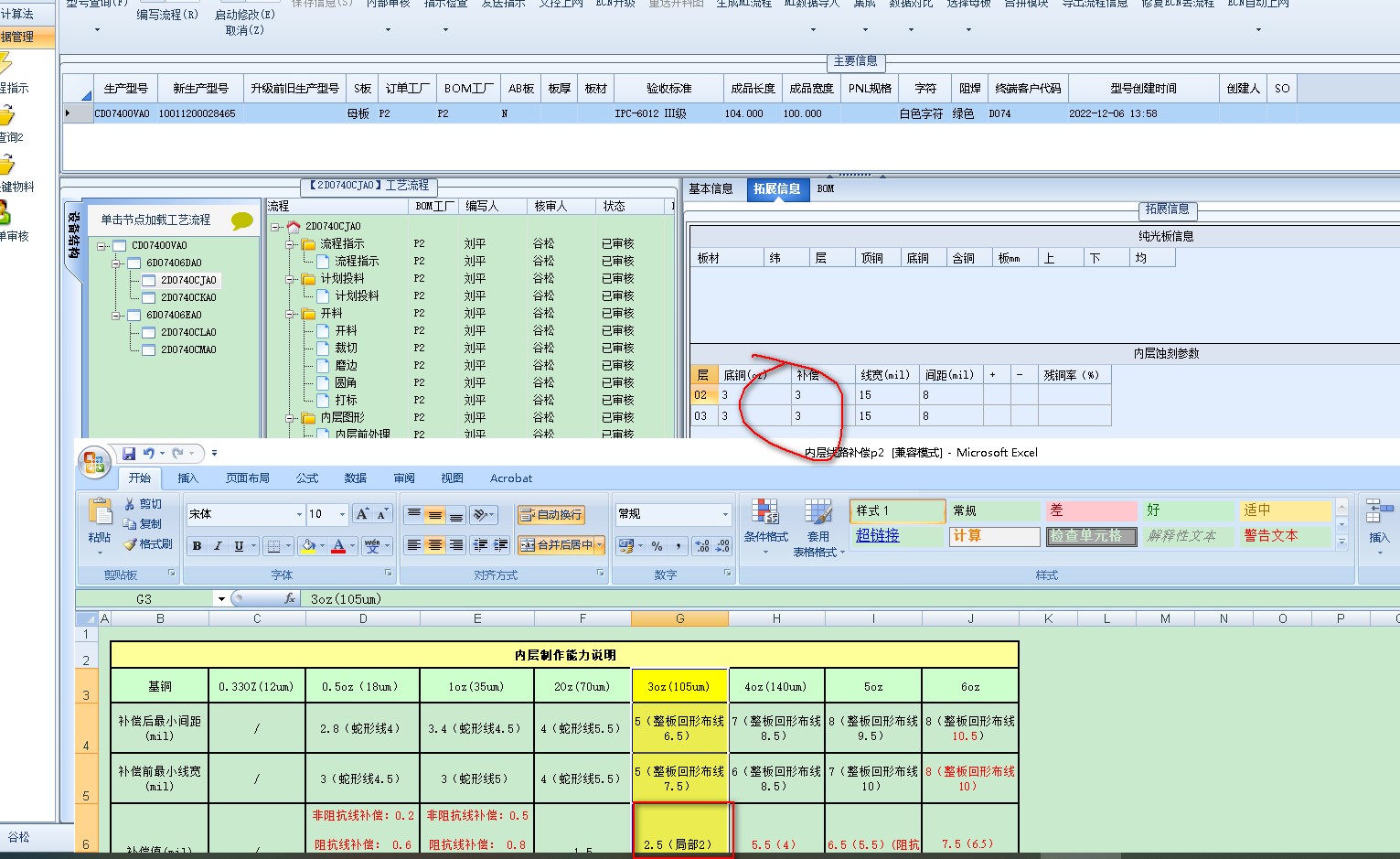Collapse the 6D07406EA0 tree node
Viewport: 1400px width, 859px height.
click(x=117, y=316)
